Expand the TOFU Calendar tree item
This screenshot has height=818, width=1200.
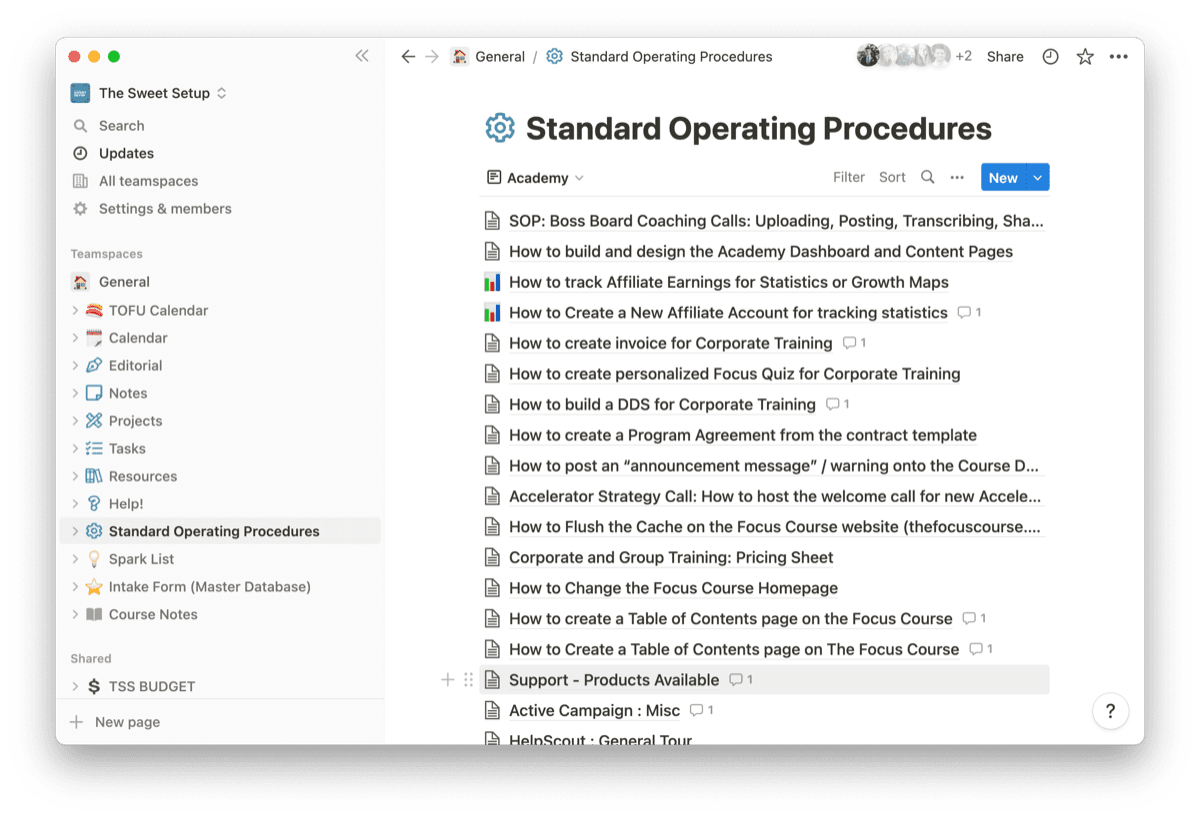(75, 310)
